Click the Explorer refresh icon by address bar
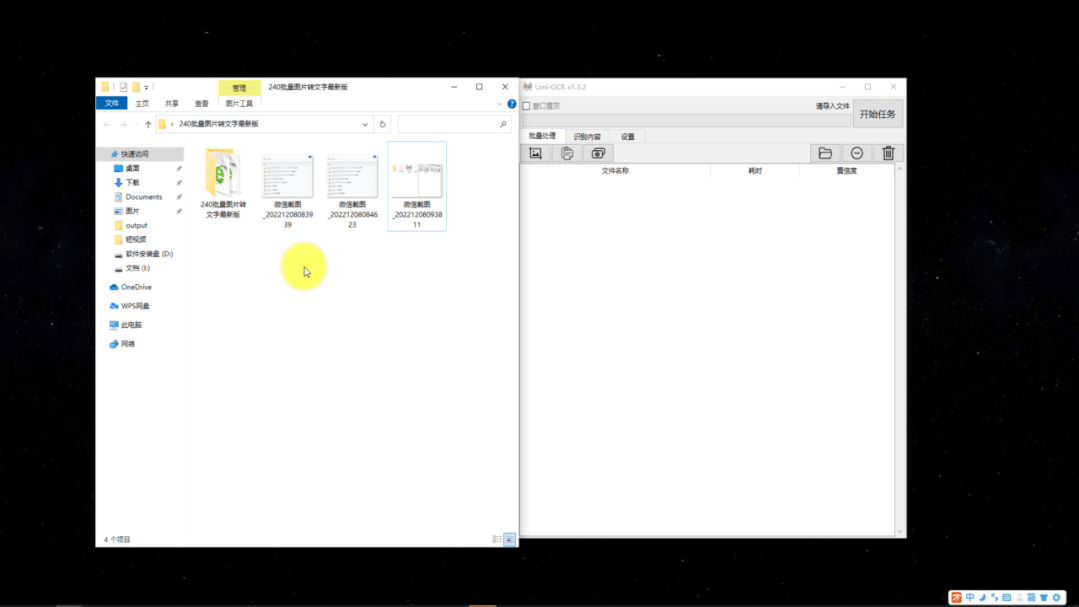The height and width of the screenshot is (607, 1079). click(383, 125)
